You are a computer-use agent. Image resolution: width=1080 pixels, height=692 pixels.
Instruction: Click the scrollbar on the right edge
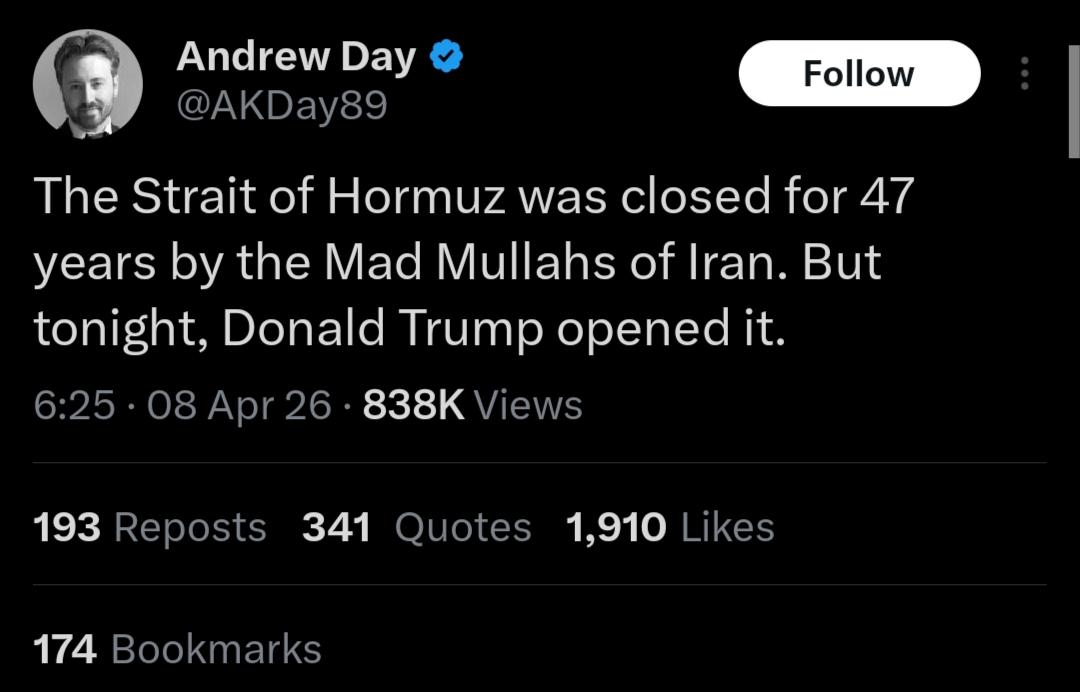pyautogui.click(x=1073, y=100)
